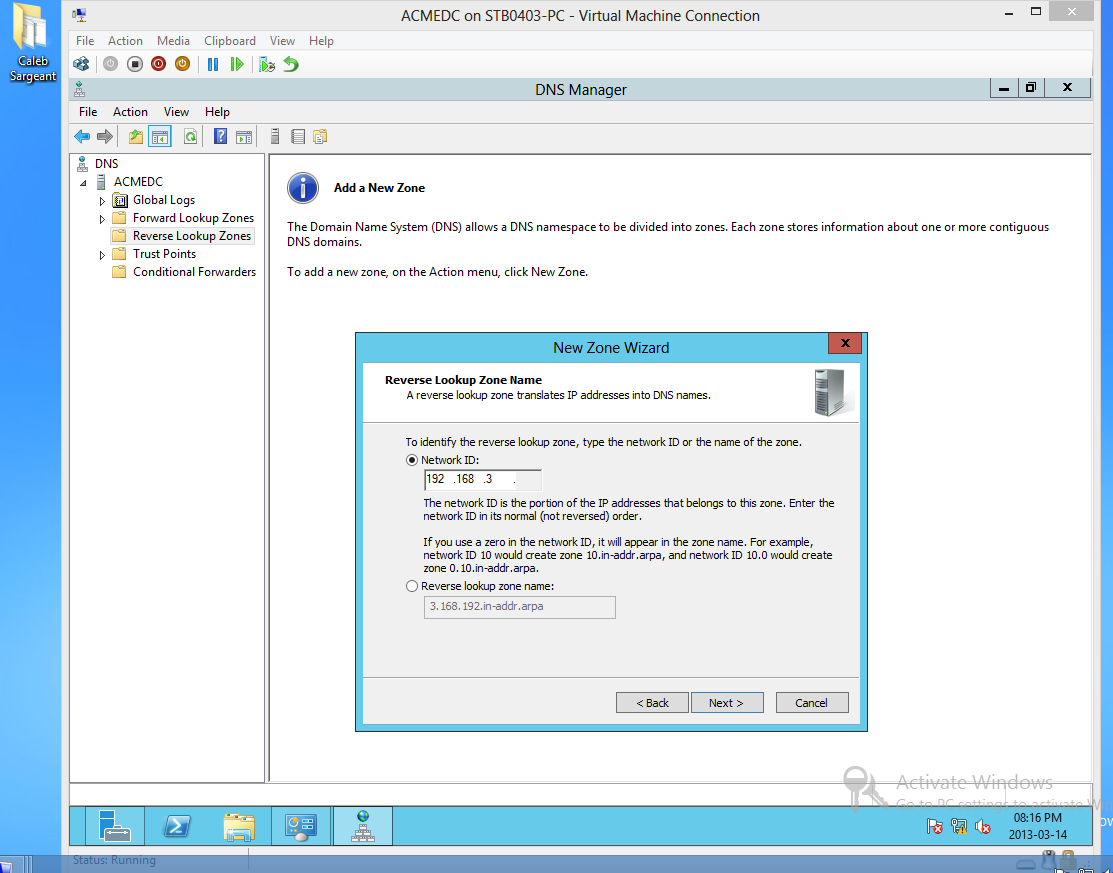Toggle Show/Hide Action Pane icon
The image size is (1113, 873).
244,136
